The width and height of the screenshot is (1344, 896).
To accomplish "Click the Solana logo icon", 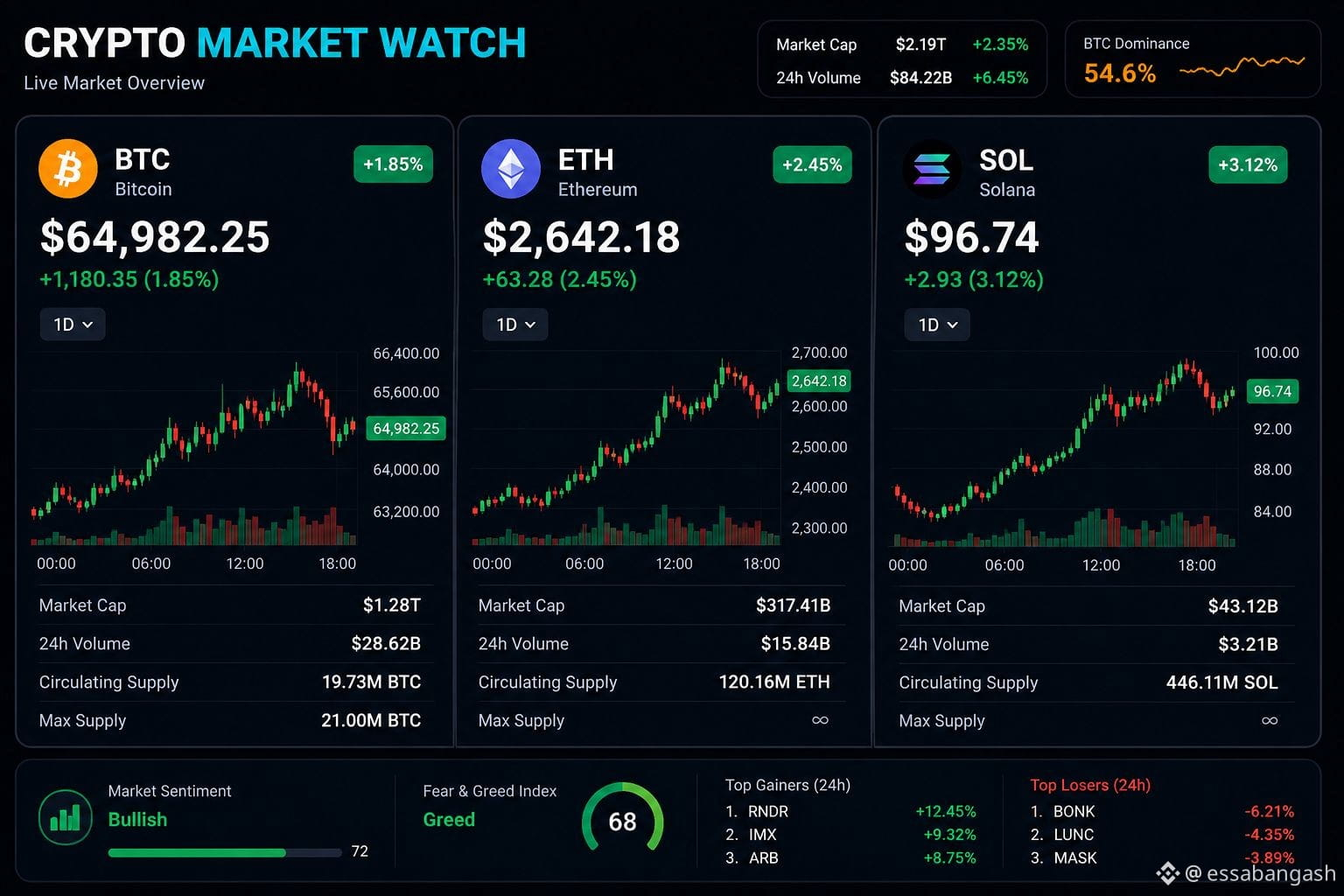I will 932,169.
